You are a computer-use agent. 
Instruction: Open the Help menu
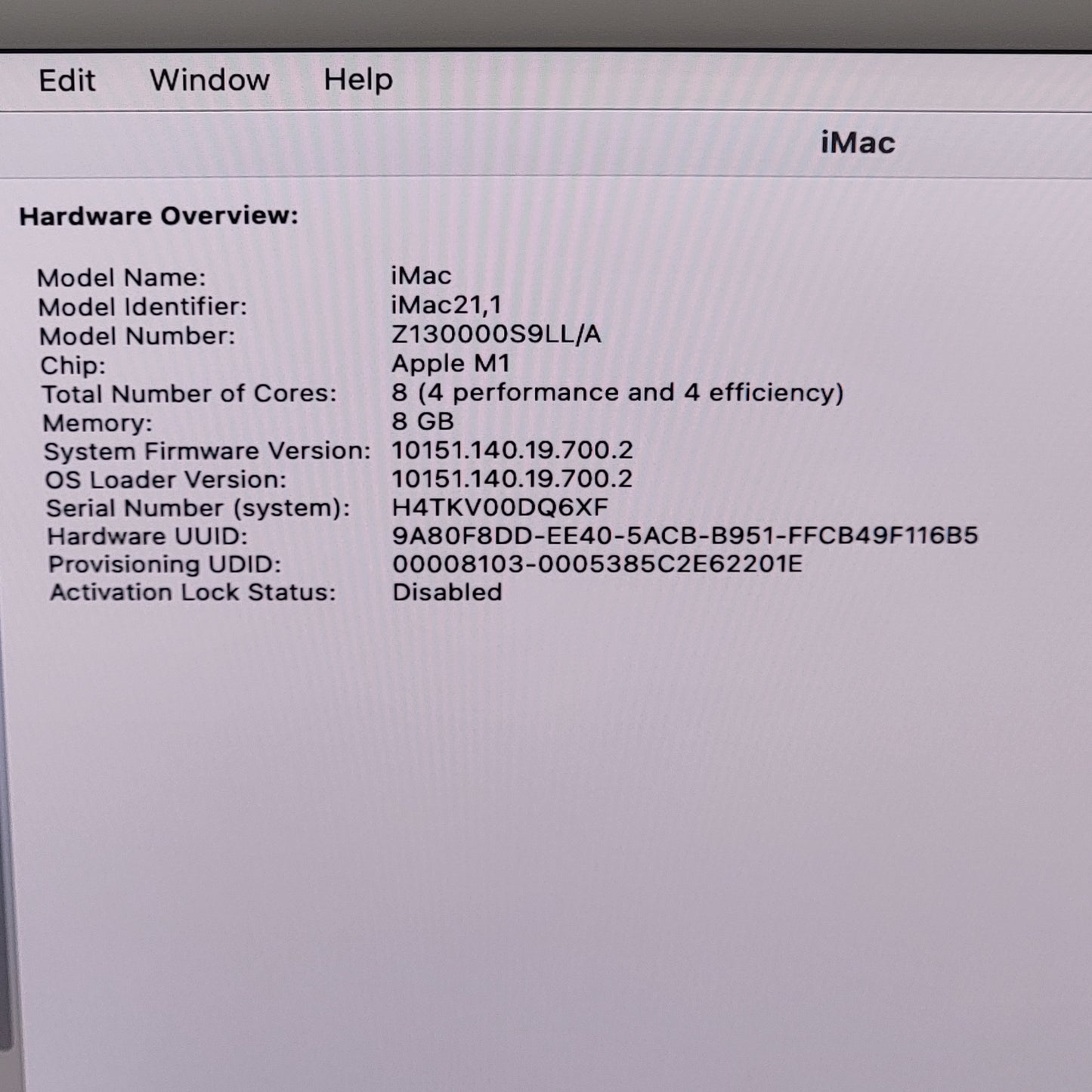pyautogui.click(x=357, y=79)
